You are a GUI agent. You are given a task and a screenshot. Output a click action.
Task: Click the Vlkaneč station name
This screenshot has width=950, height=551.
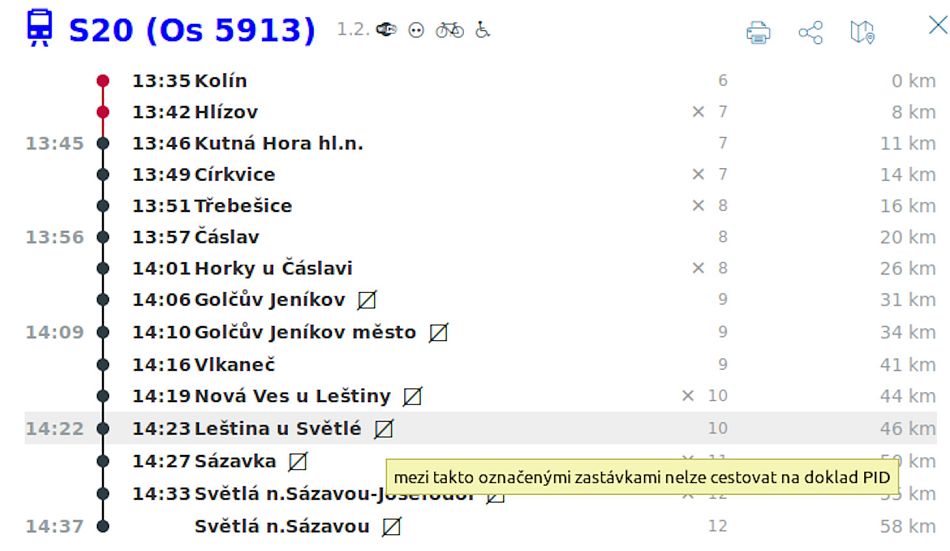(x=234, y=365)
